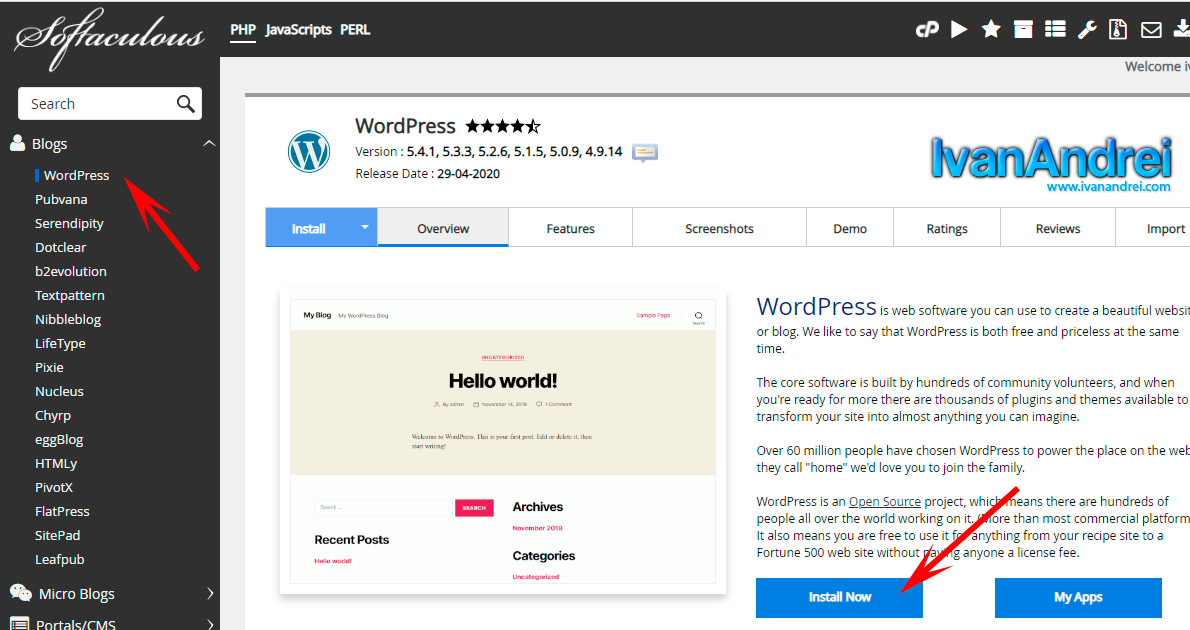This screenshot has width=1190, height=630.
Task: Select FlatPress in Blogs list
Action: pyautogui.click(x=62, y=511)
